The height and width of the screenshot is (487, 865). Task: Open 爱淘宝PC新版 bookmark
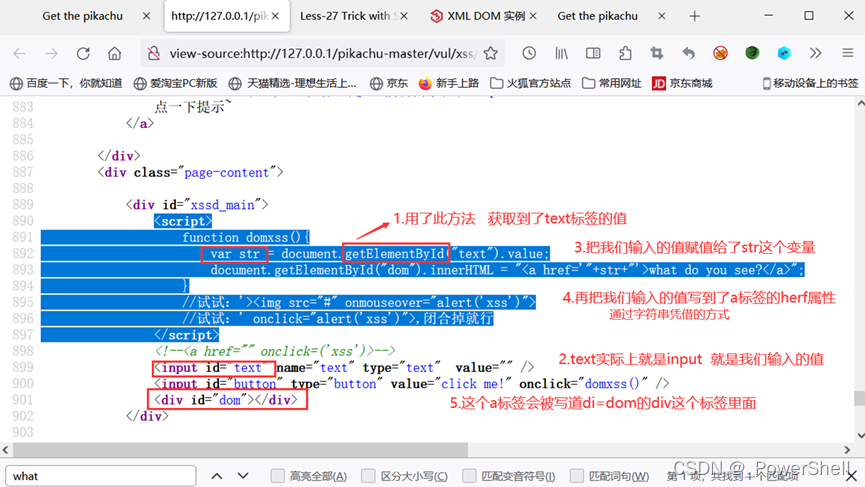175,83
